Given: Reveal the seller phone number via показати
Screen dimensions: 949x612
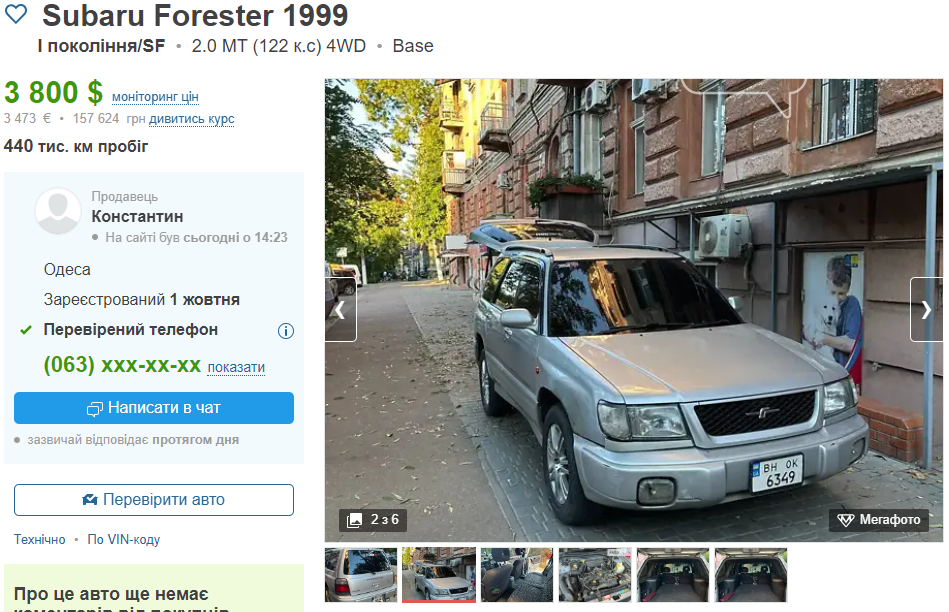Looking at the screenshot, I should (236, 367).
